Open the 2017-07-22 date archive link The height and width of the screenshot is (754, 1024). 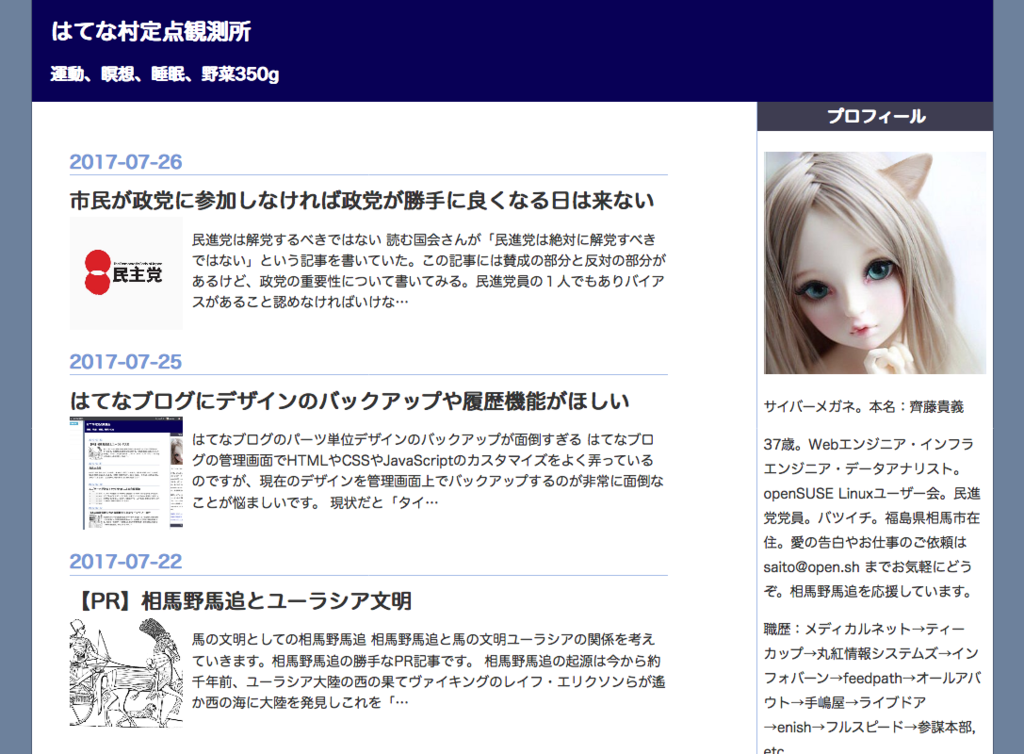(125, 561)
